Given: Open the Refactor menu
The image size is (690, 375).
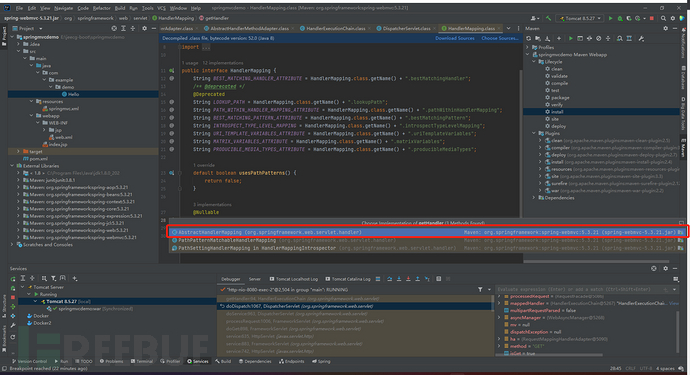Looking at the screenshot, I should point(102,8).
